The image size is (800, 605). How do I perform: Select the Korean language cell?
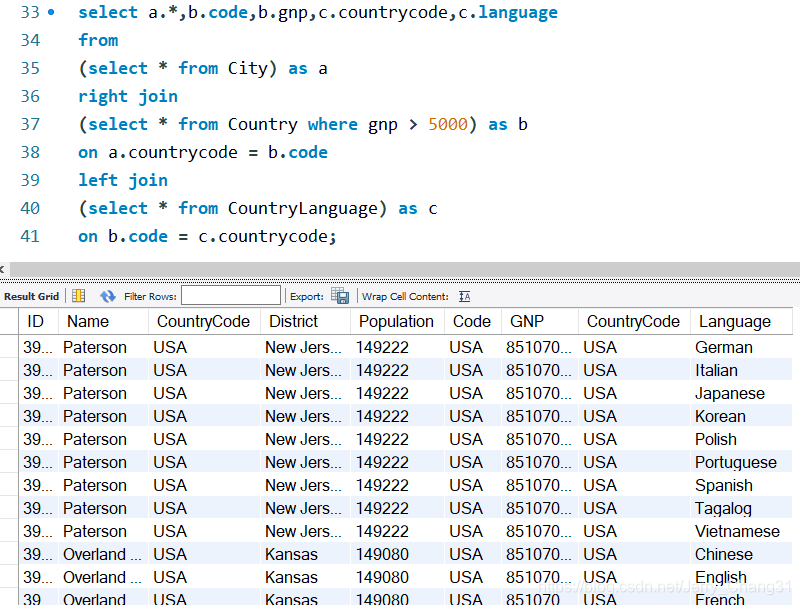coord(741,416)
